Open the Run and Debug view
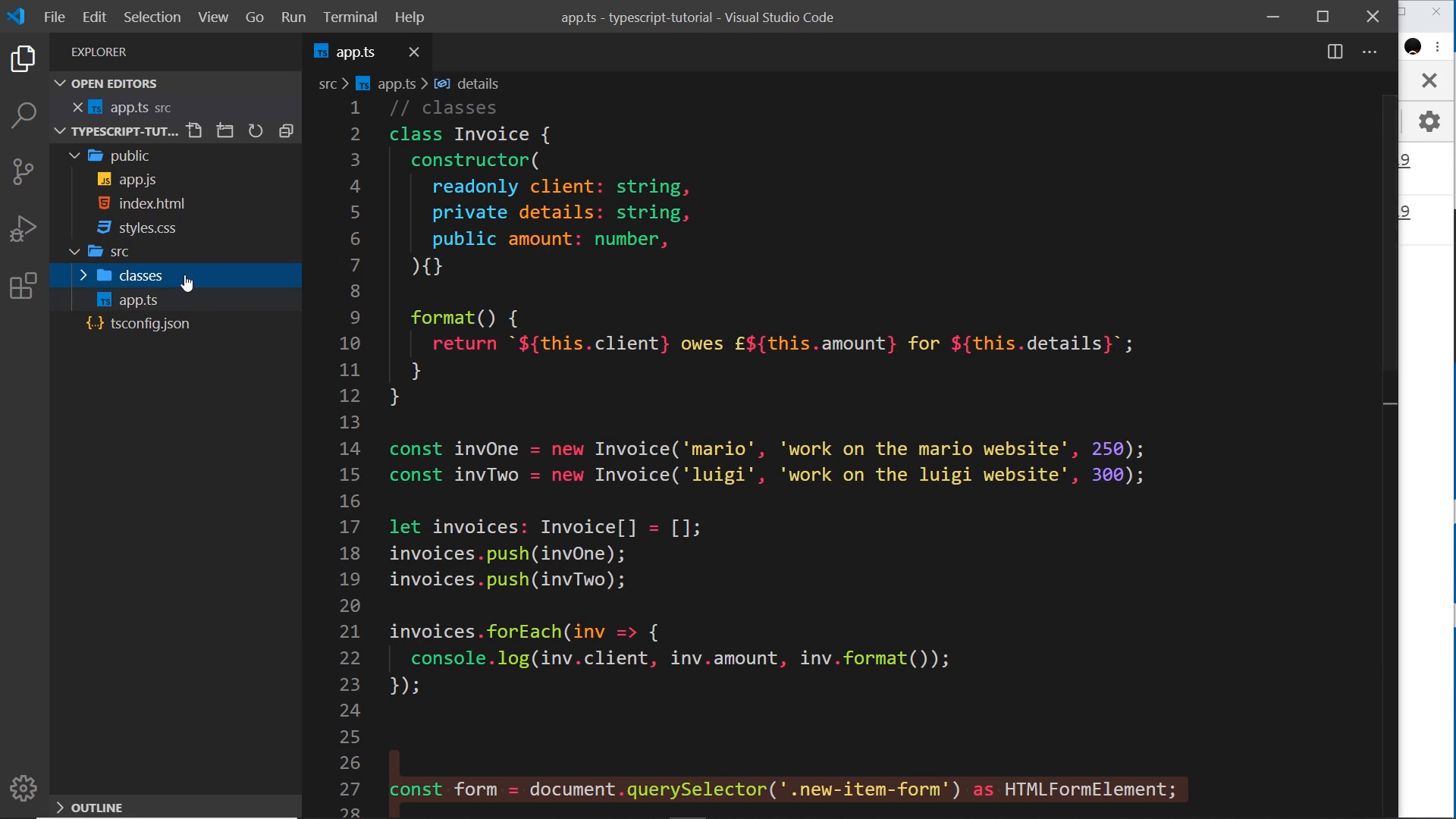The width and height of the screenshot is (1456, 819). (x=24, y=228)
